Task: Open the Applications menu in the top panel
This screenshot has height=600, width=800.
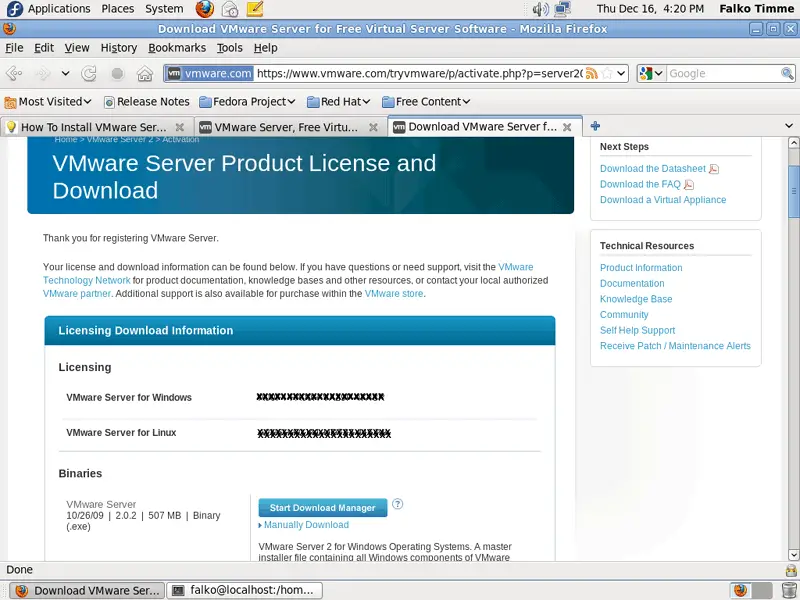Action: click(59, 9)
